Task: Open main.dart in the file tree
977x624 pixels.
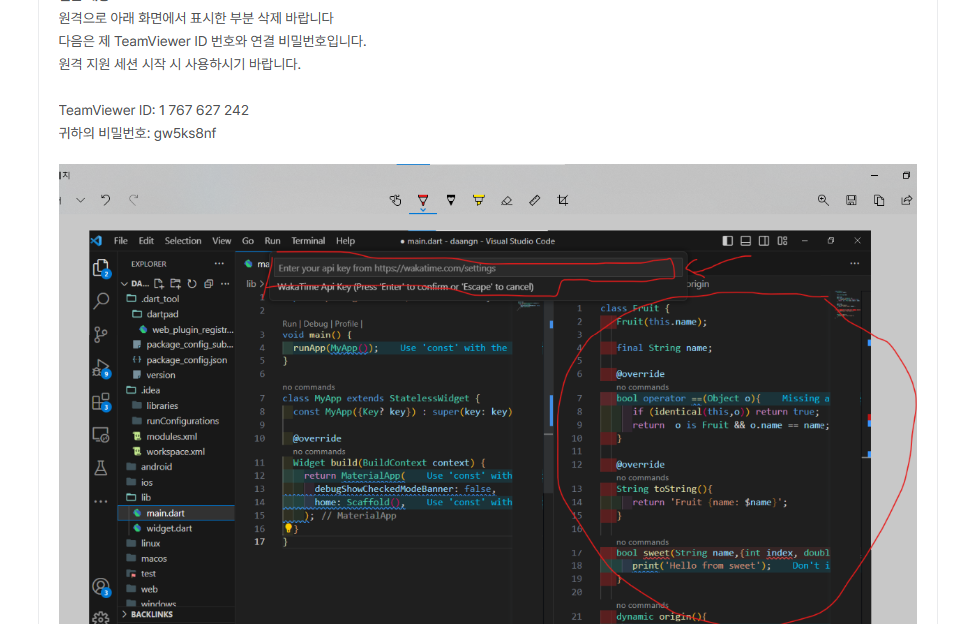Action: point(165,513)
